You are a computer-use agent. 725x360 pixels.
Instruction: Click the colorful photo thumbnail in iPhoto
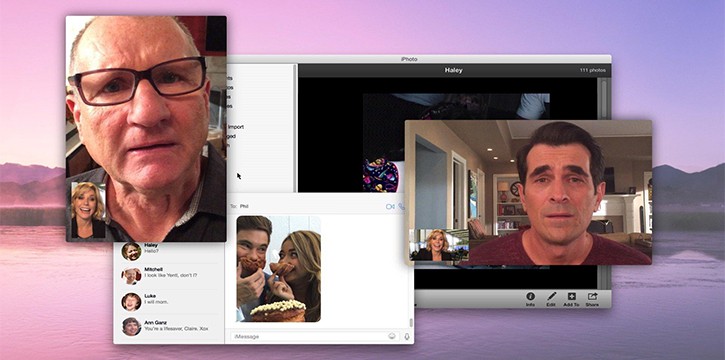coord(381,175)
